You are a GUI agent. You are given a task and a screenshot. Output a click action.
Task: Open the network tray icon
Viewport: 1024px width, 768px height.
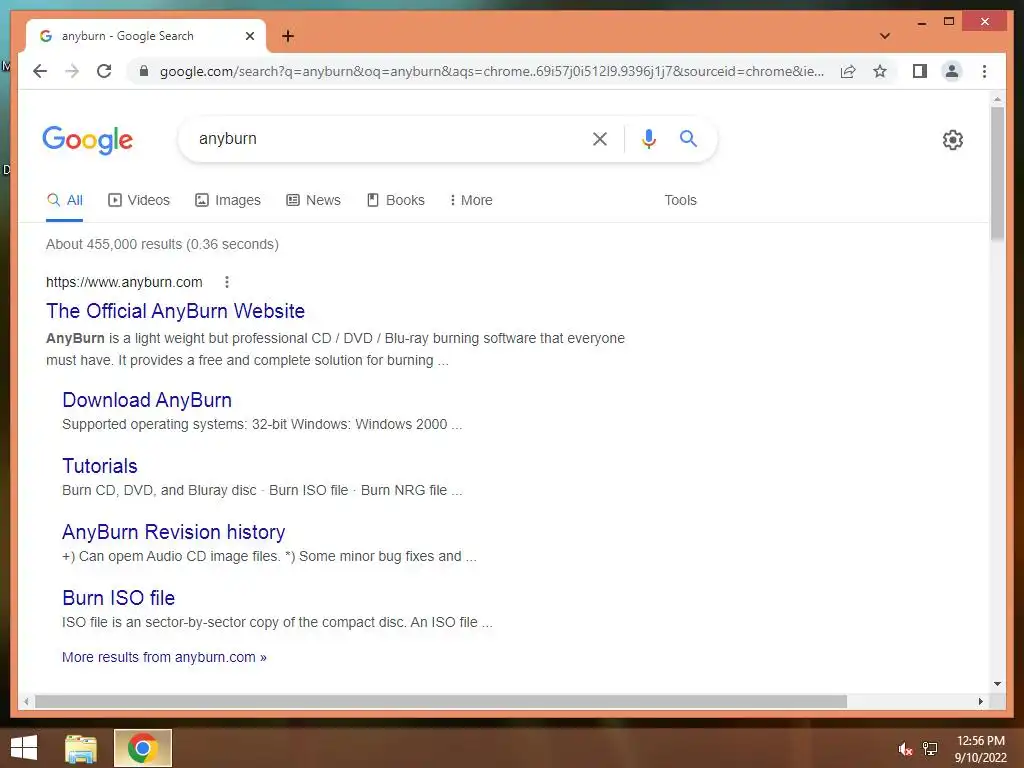coord(930,749)
